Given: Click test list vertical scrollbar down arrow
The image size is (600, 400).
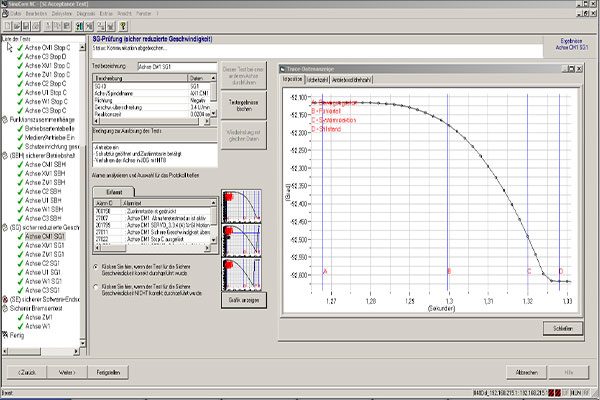Looking at the screenshot, I should [82, 342].
